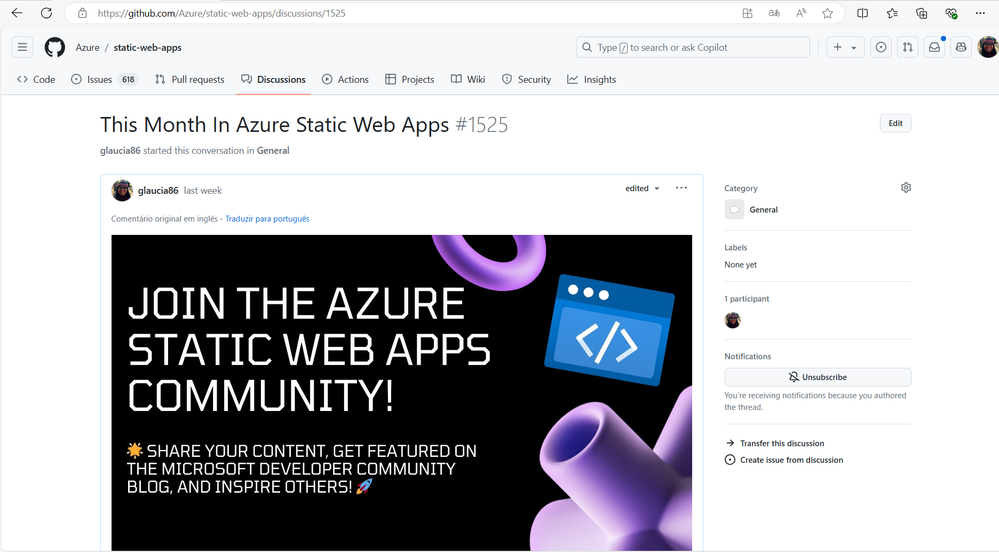The height and width of the screenshot is (552, 999).
Task: Select the General category in the sidebar
Action: tap(752, 209)
